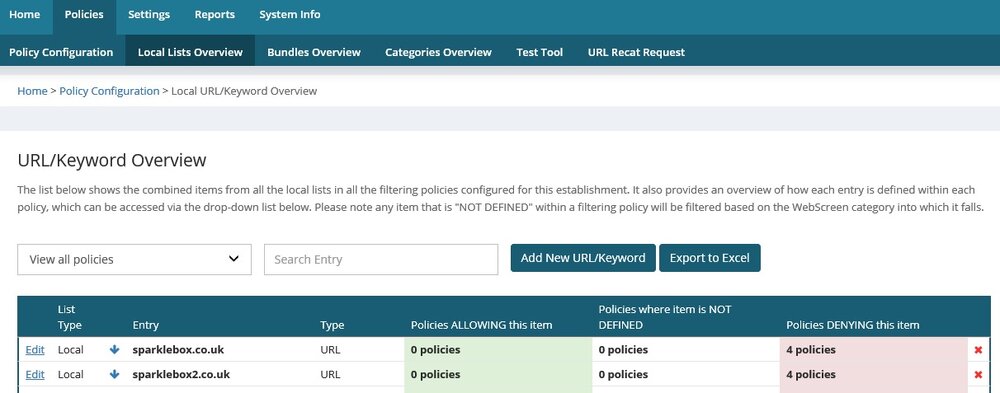Click the Entry column header

tap(145, 325)
